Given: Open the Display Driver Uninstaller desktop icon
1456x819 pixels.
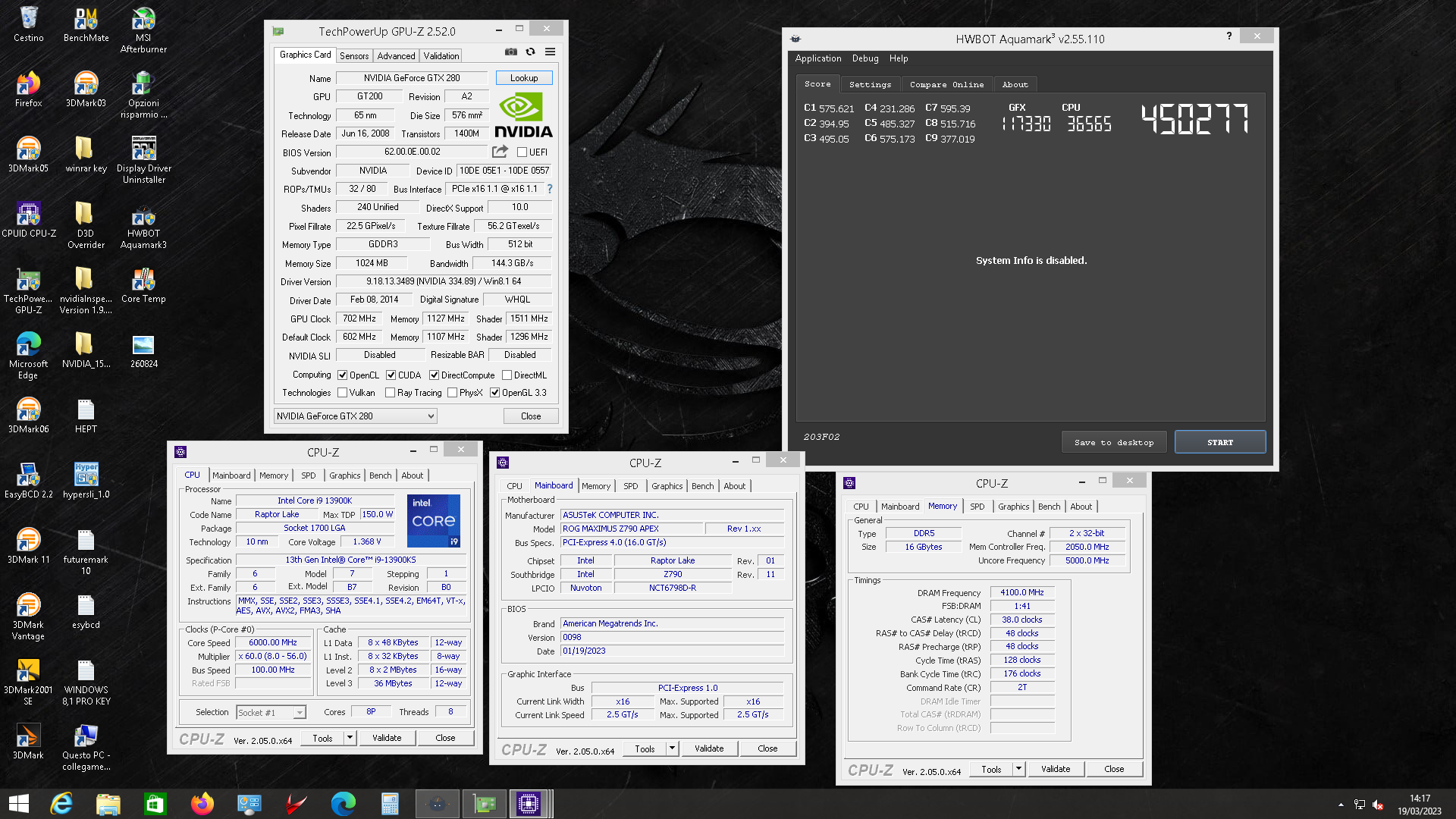Looking at the screenshot, I should (x=143, y=161).
